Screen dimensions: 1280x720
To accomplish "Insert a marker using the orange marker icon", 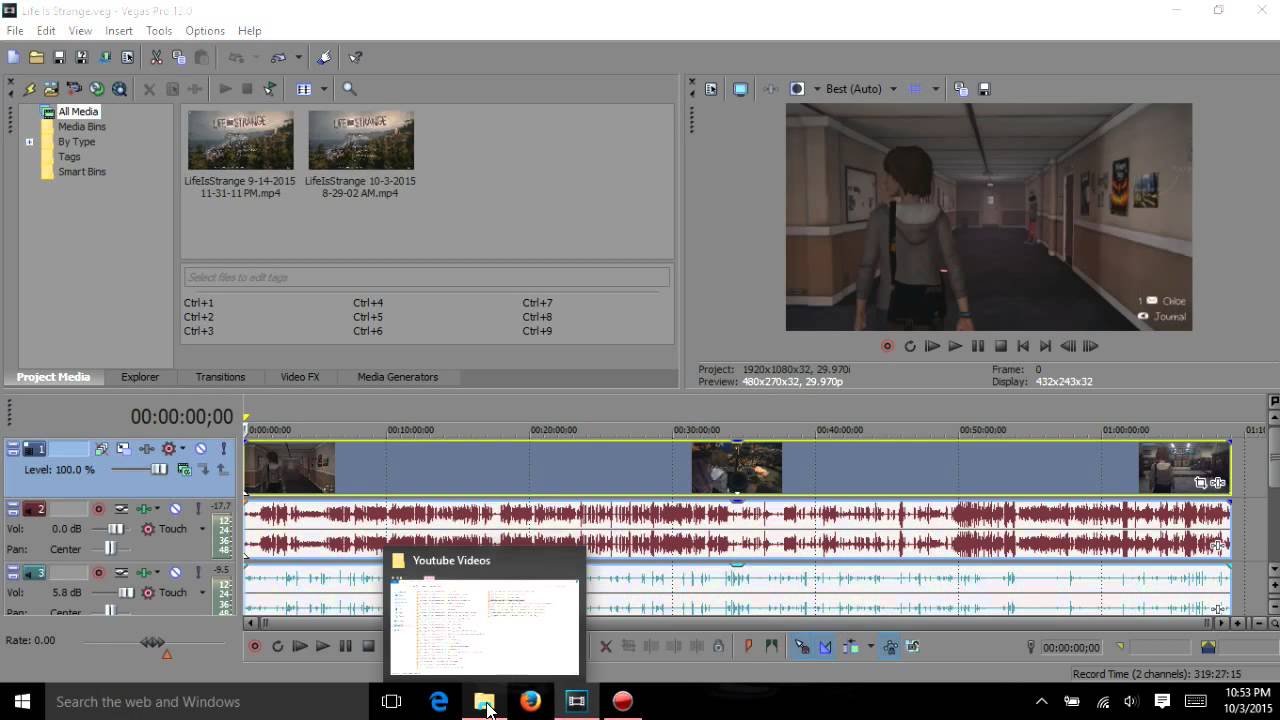I will (748, 647).
